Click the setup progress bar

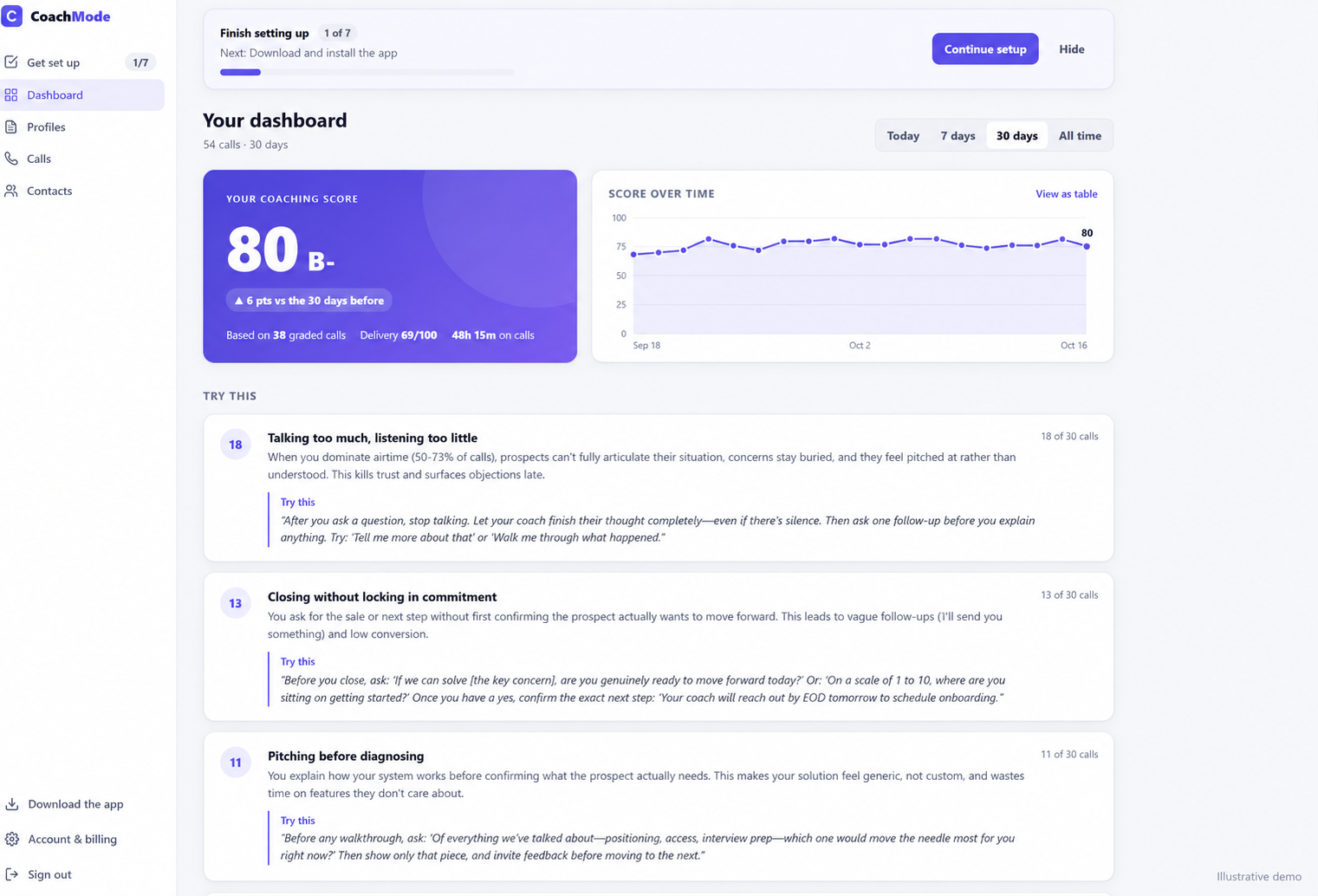(x=367, y=73)
